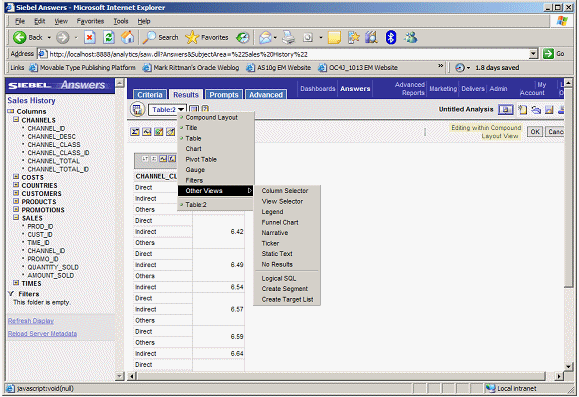Viewport: 579px width, 397px height.
Task: Open the Messenger people icon
Action: click(x=410, y=37)
